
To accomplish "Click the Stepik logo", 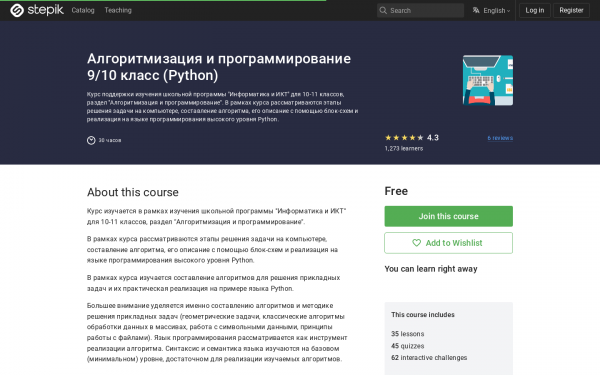I will [37, 10].
